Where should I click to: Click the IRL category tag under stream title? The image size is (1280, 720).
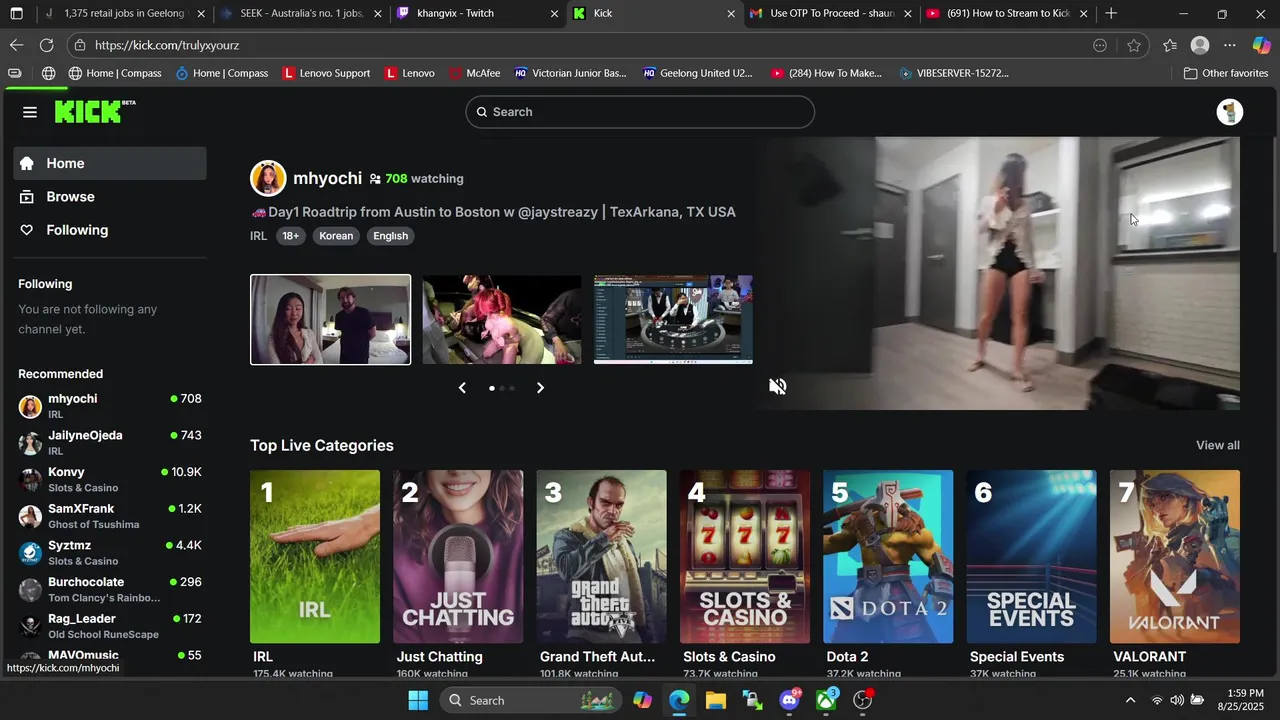pos(258,236)
